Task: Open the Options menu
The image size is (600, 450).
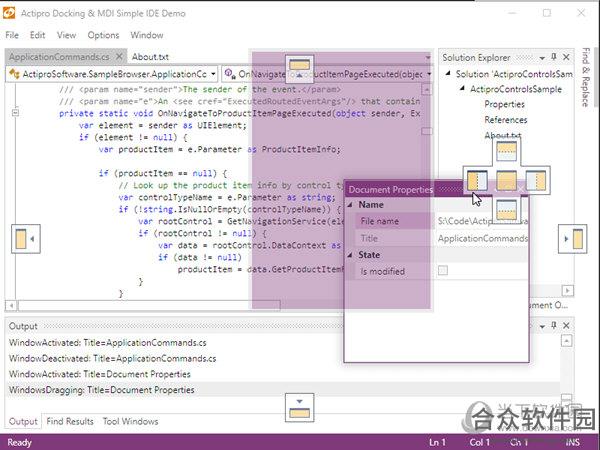Action: coord(103,35)
